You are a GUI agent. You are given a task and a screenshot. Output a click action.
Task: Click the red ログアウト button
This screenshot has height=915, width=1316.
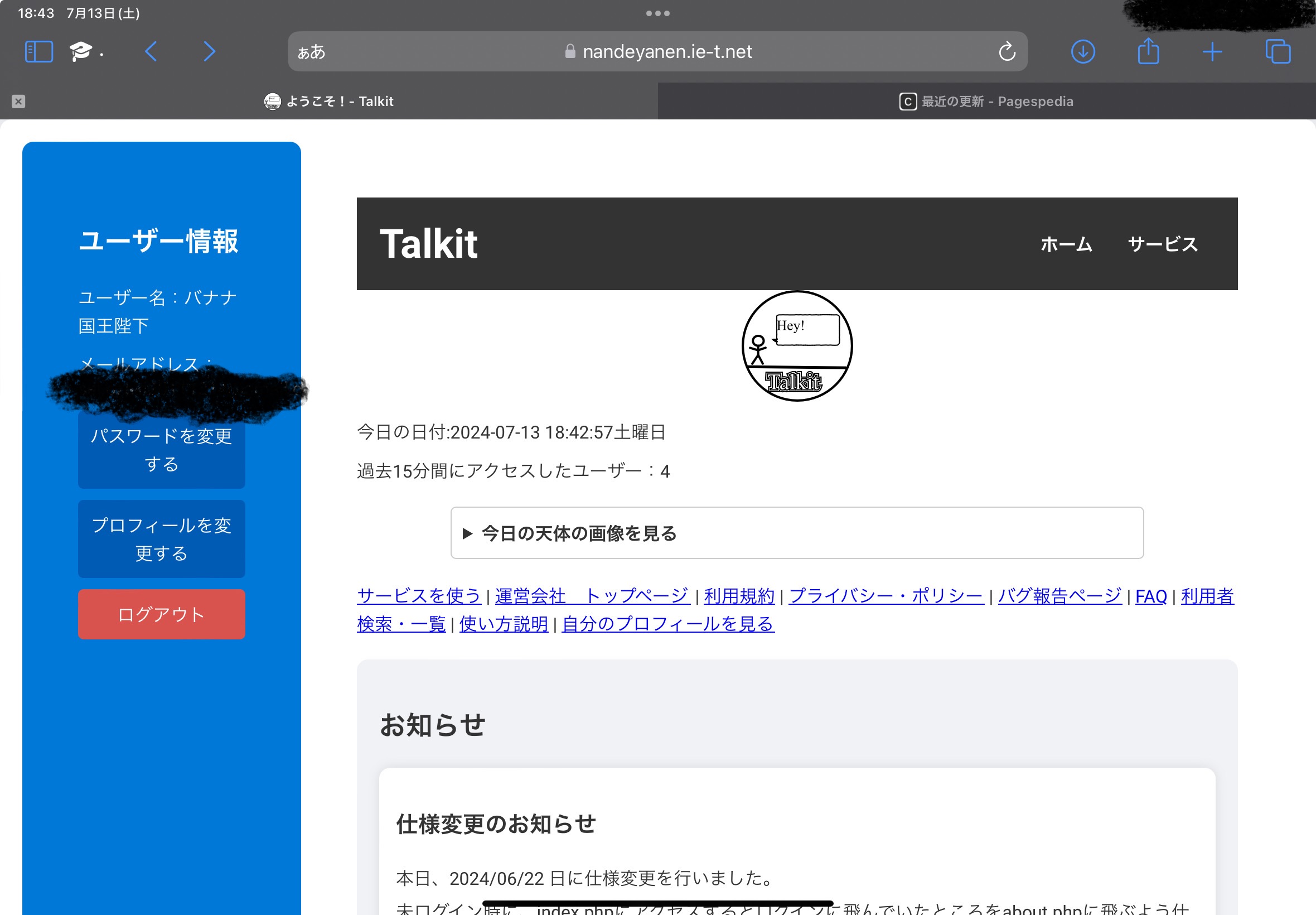(162, 615)
